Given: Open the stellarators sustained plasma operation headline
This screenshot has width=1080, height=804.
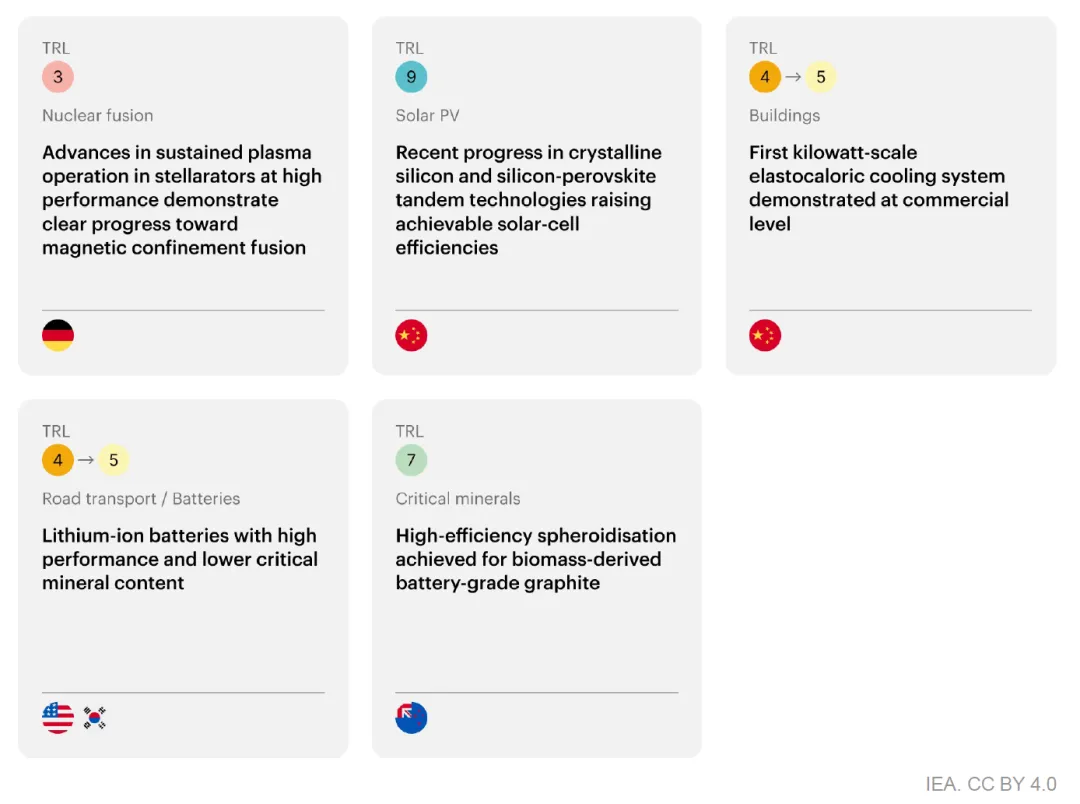Looking at the screenshot, I should 182,200.
